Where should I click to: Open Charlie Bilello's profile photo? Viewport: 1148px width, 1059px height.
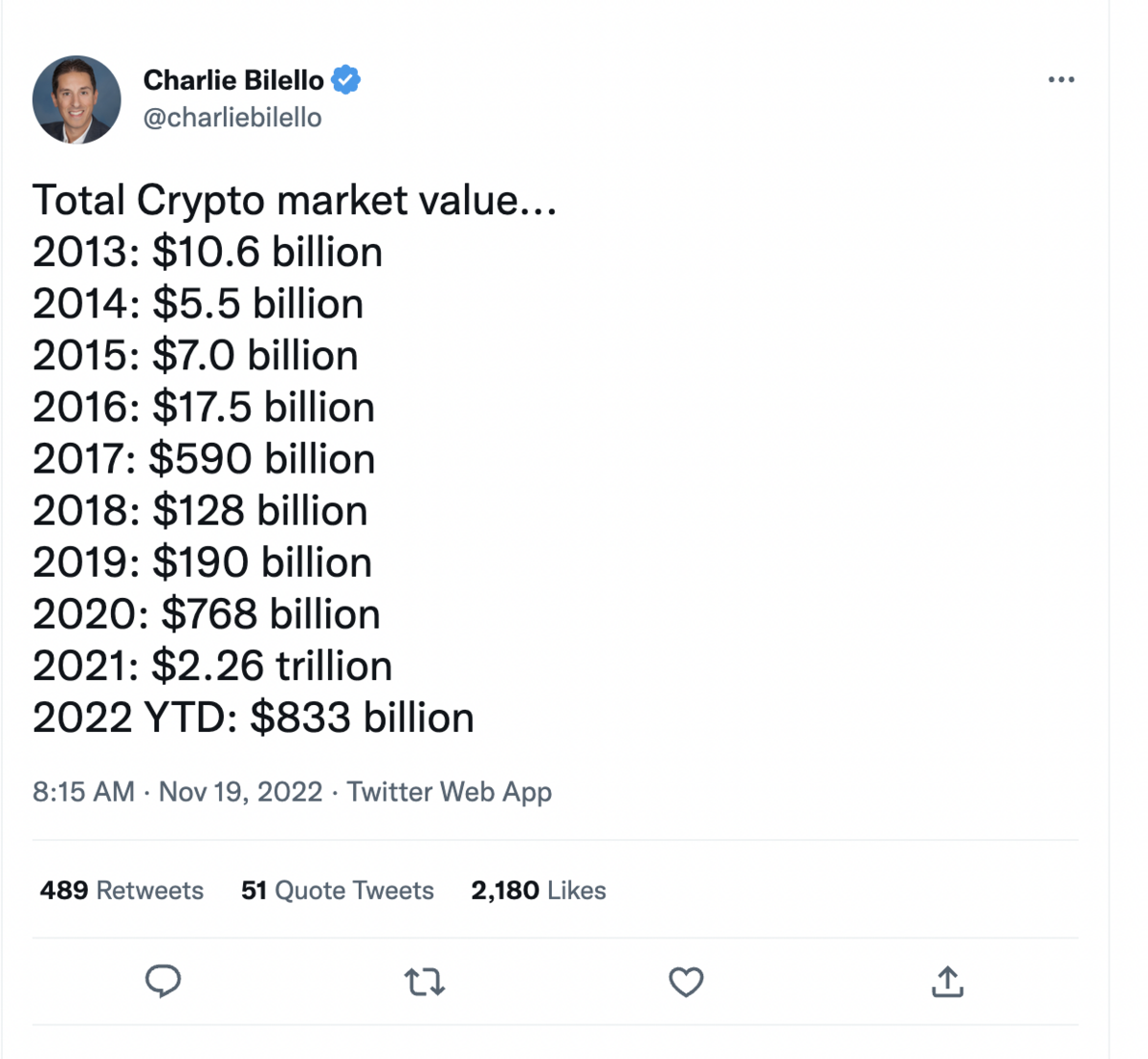pos(77,99)
